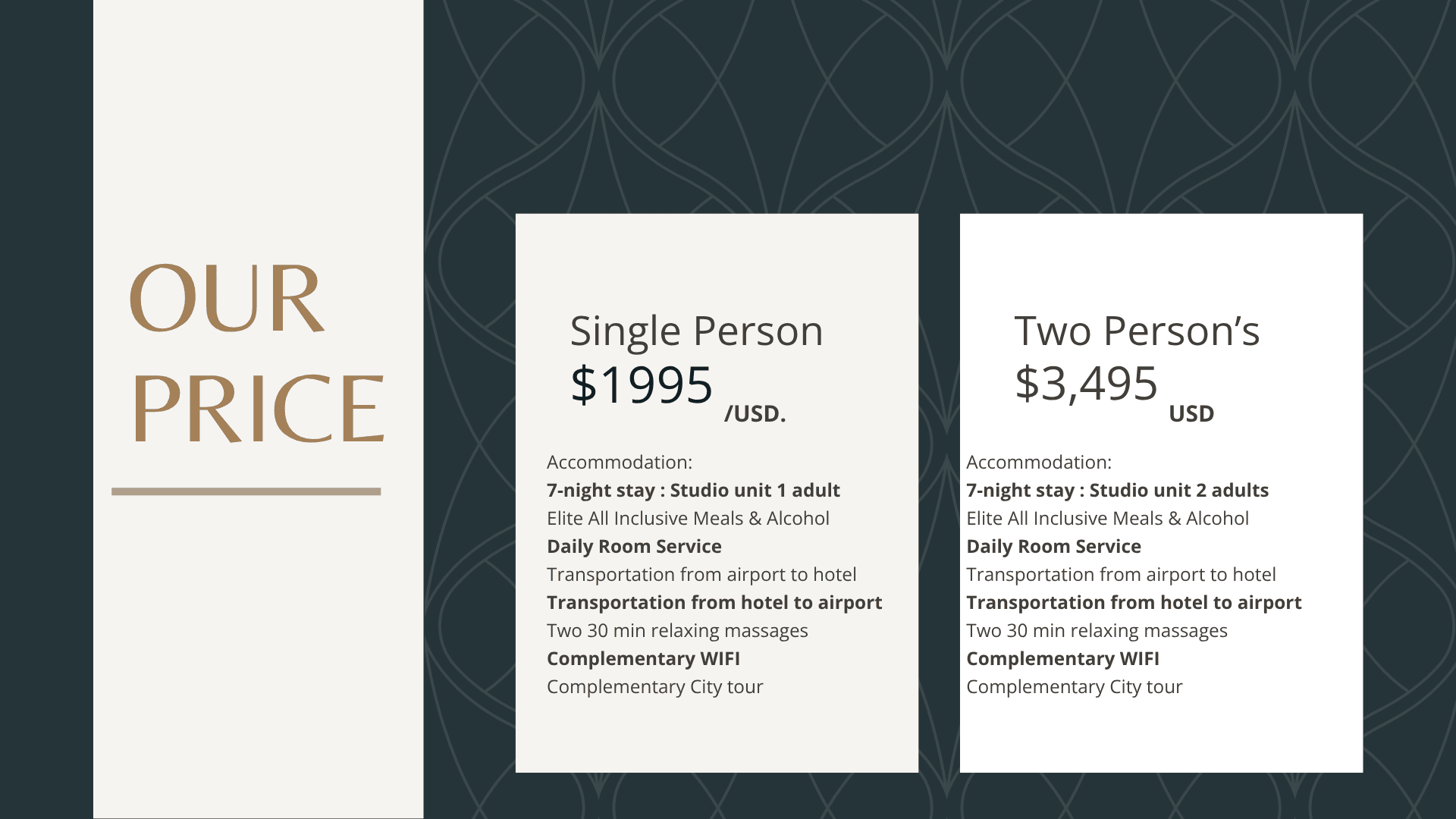Click the /USD. label beside $1995

[x=755, y=414]
